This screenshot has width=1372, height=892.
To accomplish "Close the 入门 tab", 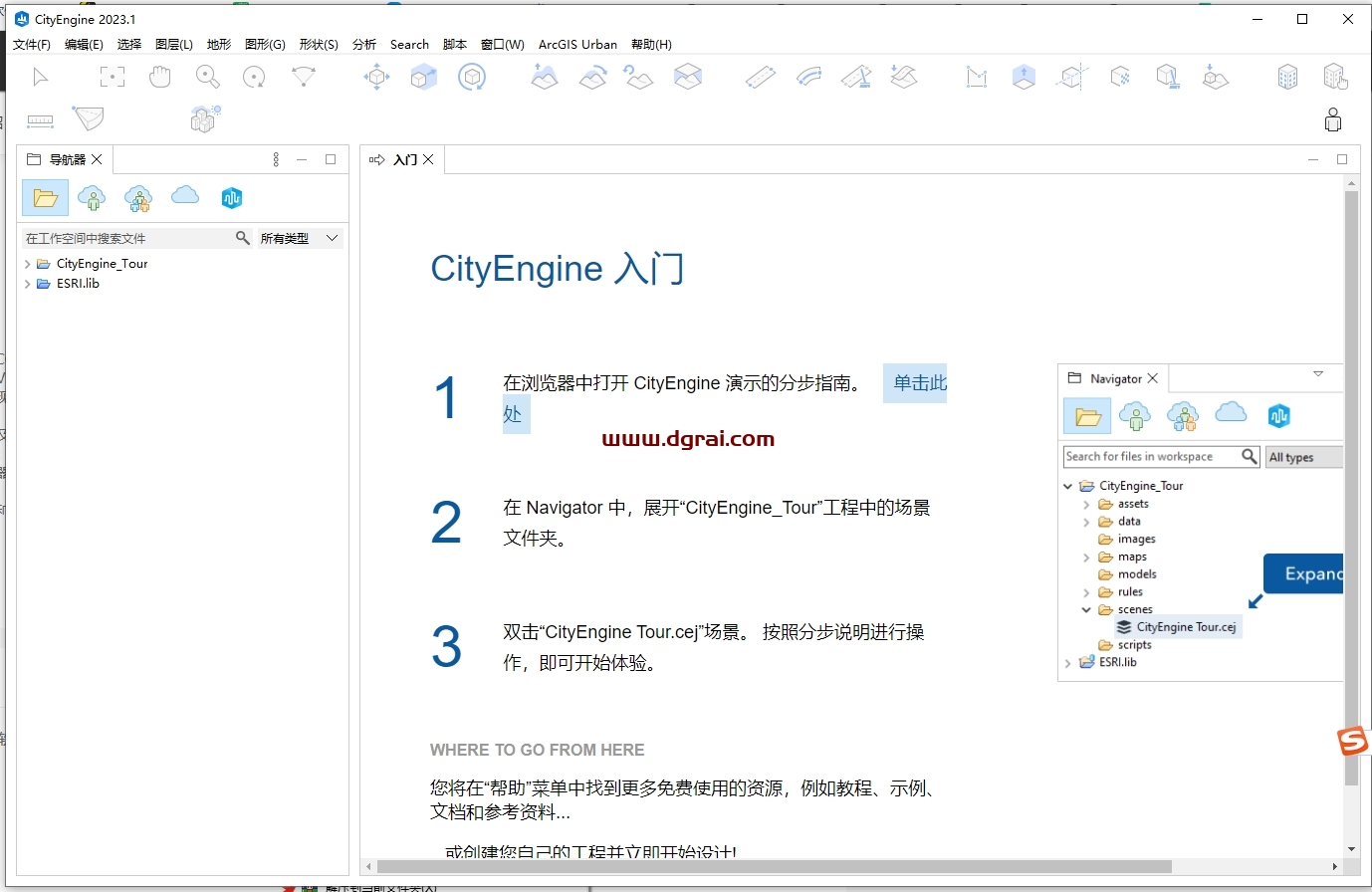I will pyautogui.click(x=428, y=159).
